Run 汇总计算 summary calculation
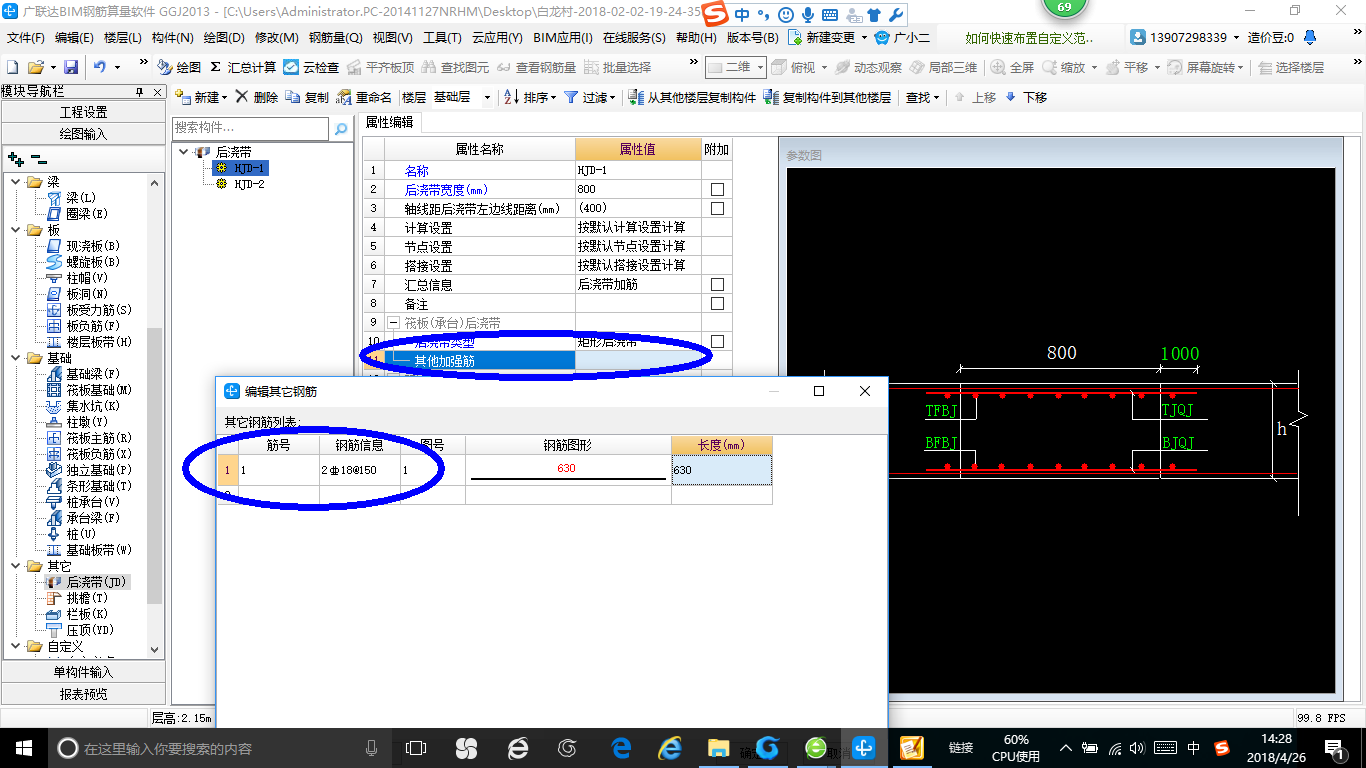 [x=243, y=67]
